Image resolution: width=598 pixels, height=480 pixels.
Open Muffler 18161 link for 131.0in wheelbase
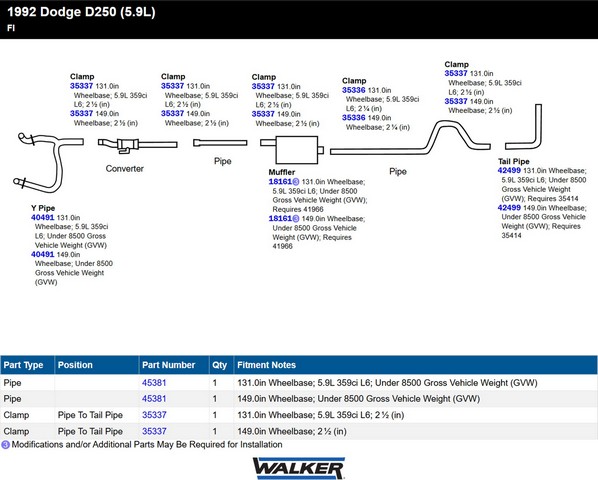(280, 182)
